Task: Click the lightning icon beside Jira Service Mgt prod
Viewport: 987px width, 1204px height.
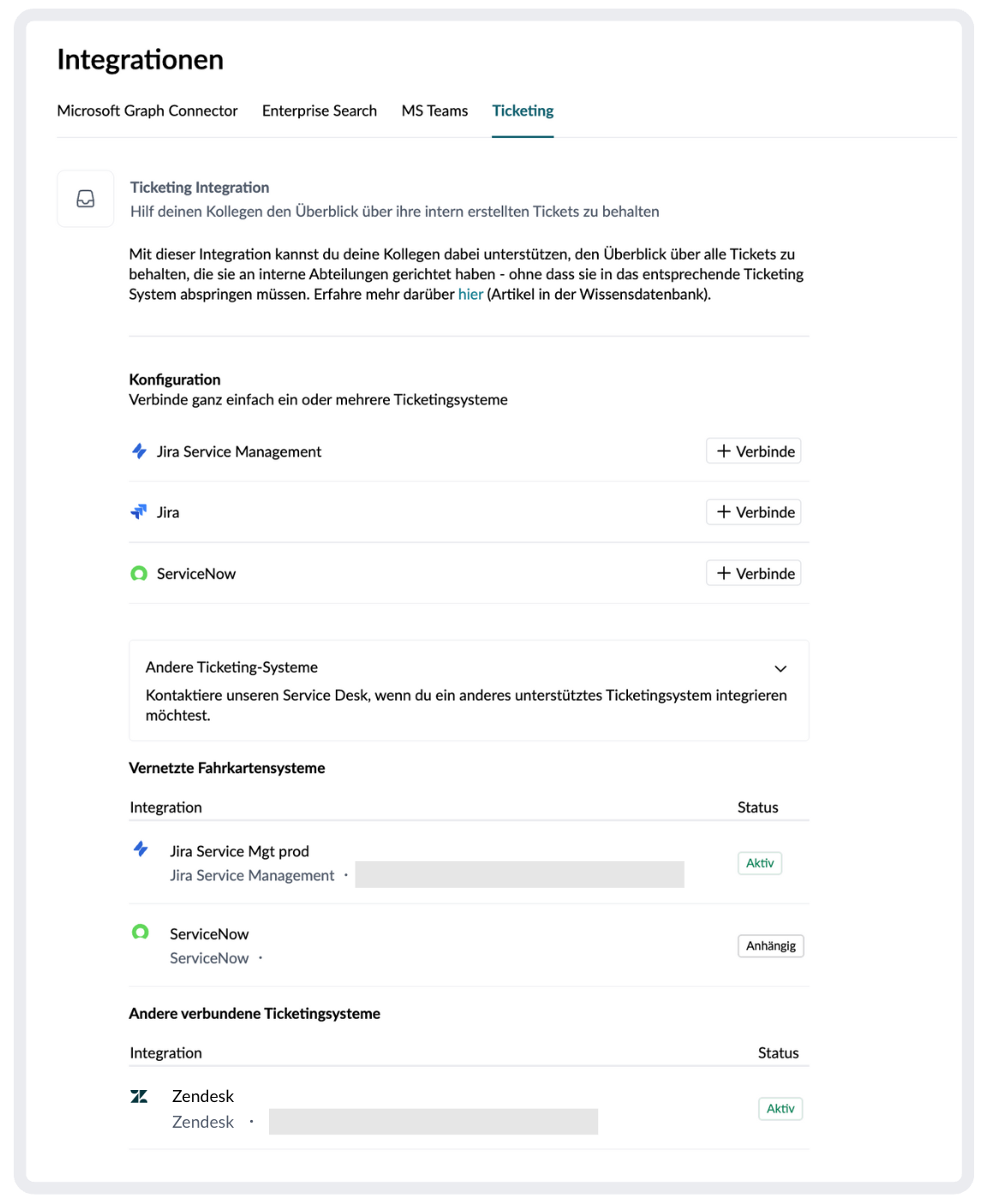Action: (141, 849)
